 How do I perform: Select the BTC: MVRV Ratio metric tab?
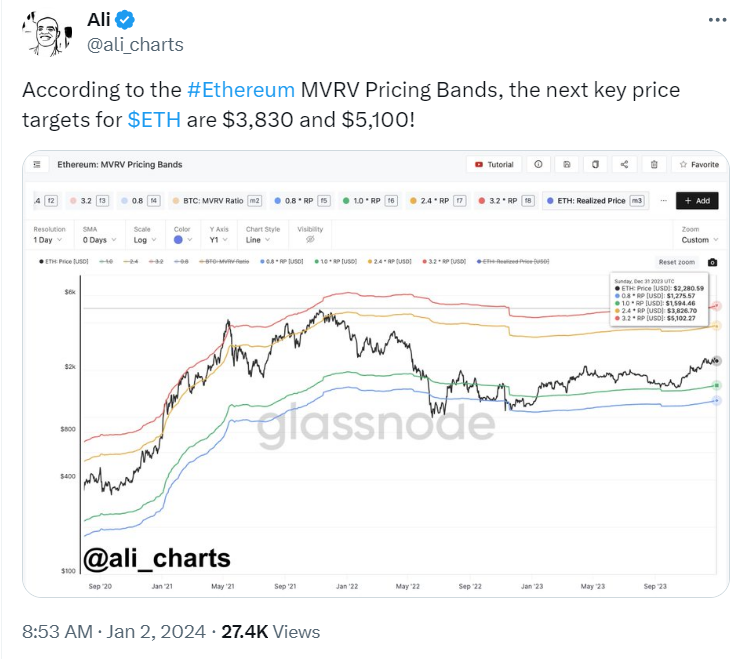(x=217, y=201)
